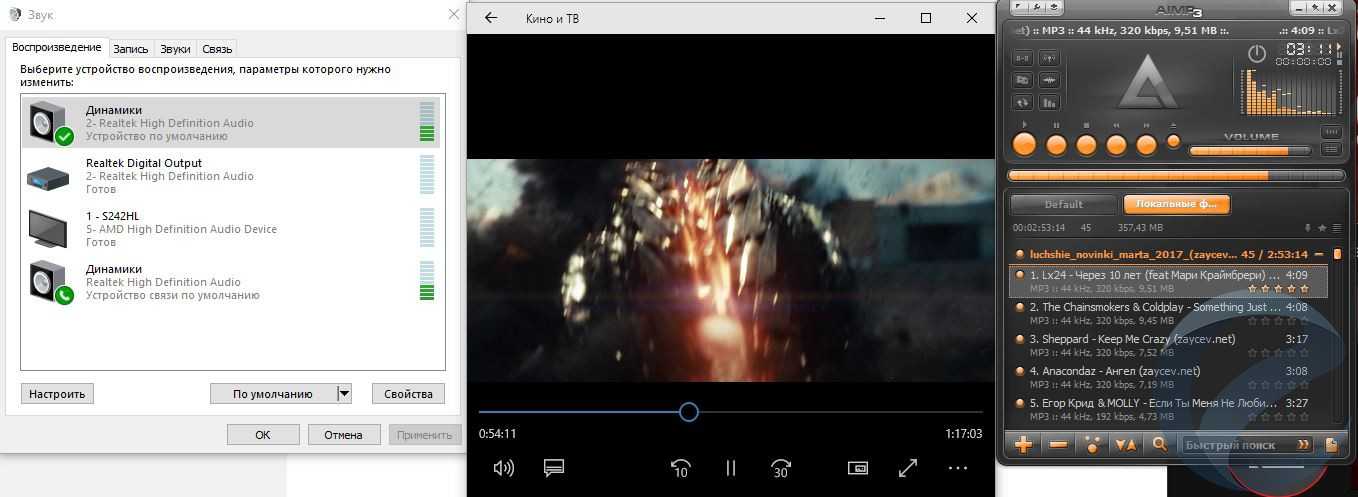Skip back 10 seconds in the video
The image size is (1358, 497).
point(681,468)
